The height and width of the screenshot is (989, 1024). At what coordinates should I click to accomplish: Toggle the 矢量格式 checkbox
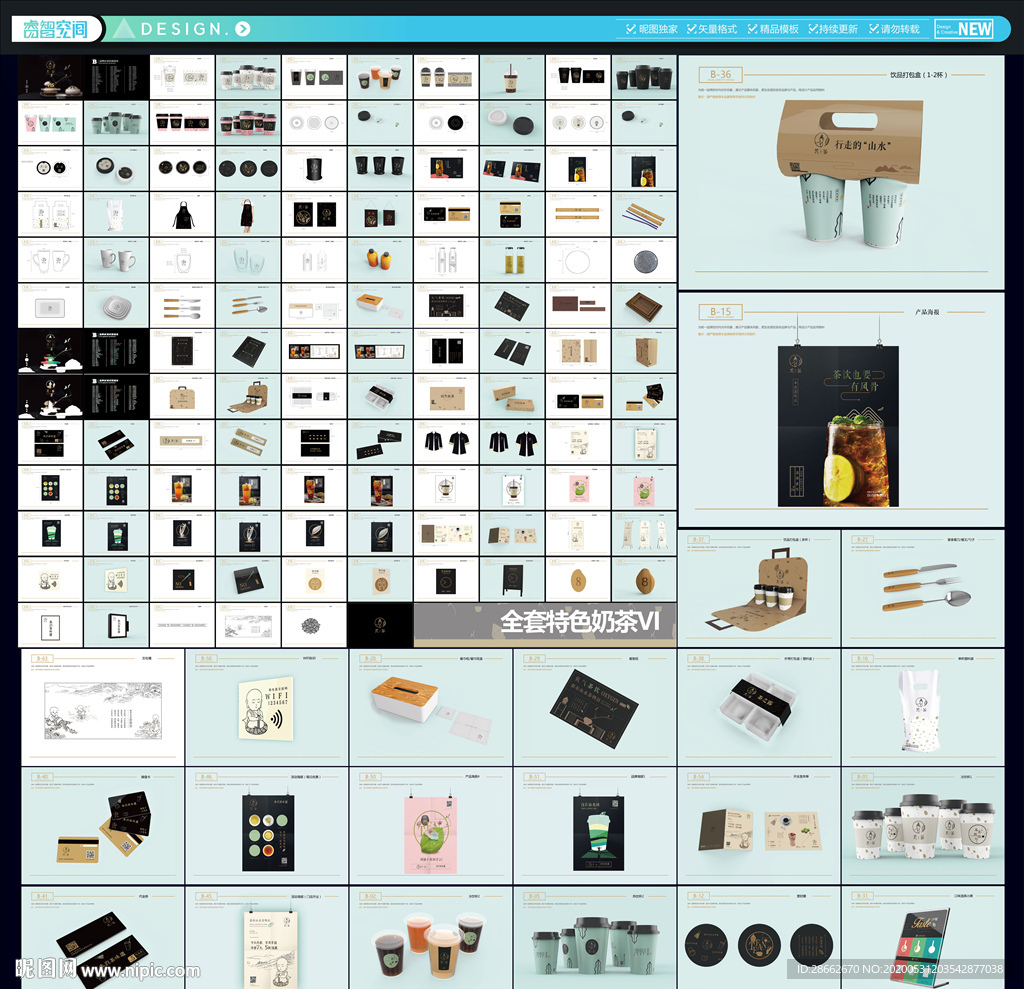click(x=692, y=29)
